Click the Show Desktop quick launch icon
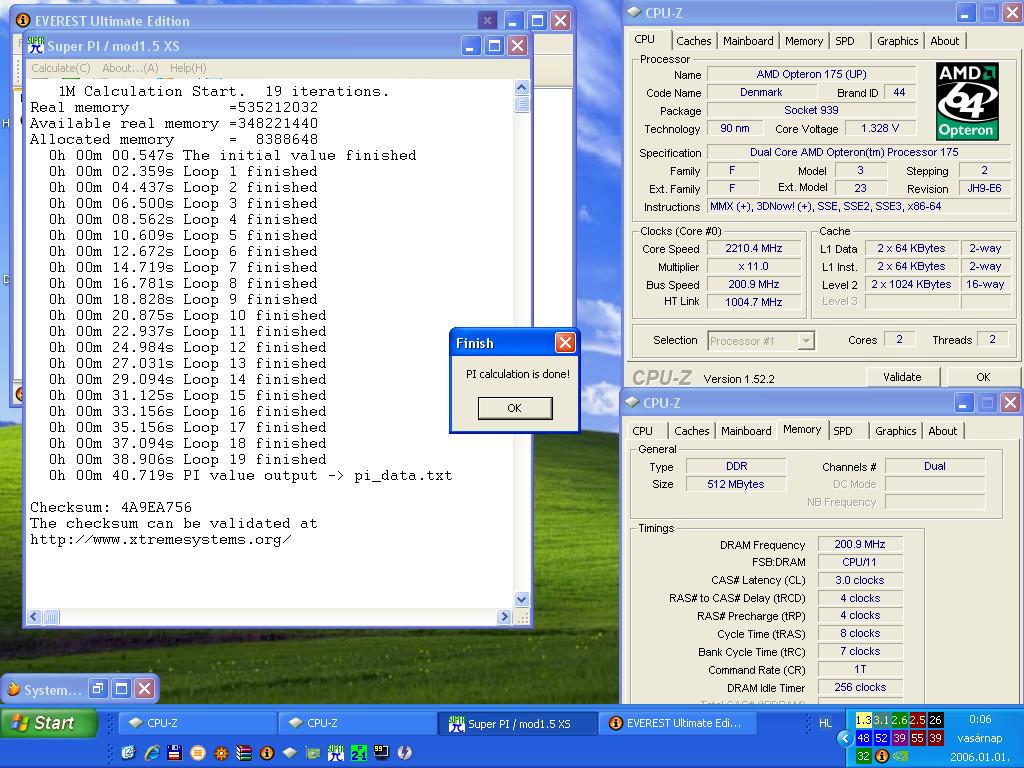Image resolution: width=1024 pixels, height=768 pixels. pos(128,752)
